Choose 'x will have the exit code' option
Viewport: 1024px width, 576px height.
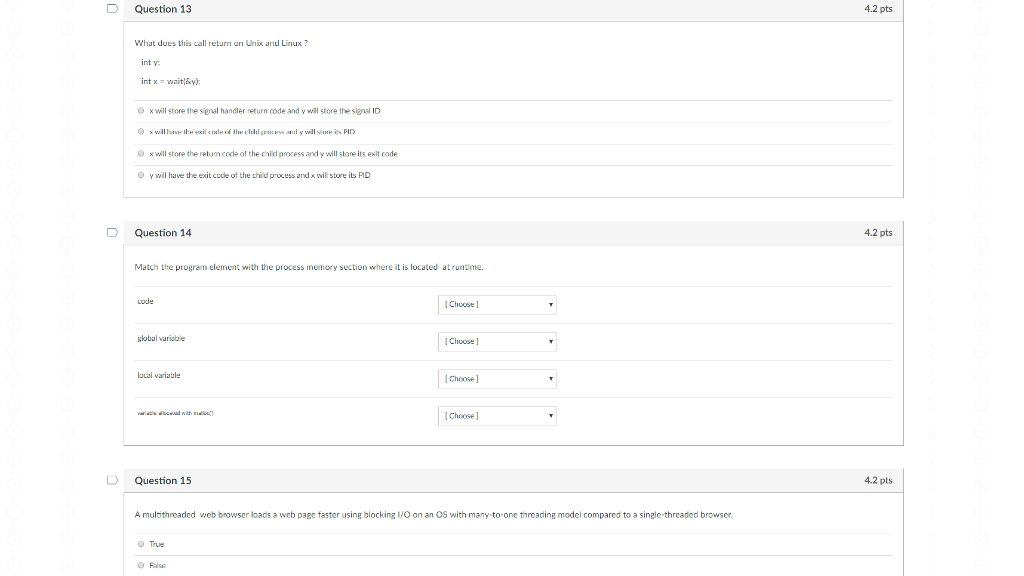click(x=142, y=132)
